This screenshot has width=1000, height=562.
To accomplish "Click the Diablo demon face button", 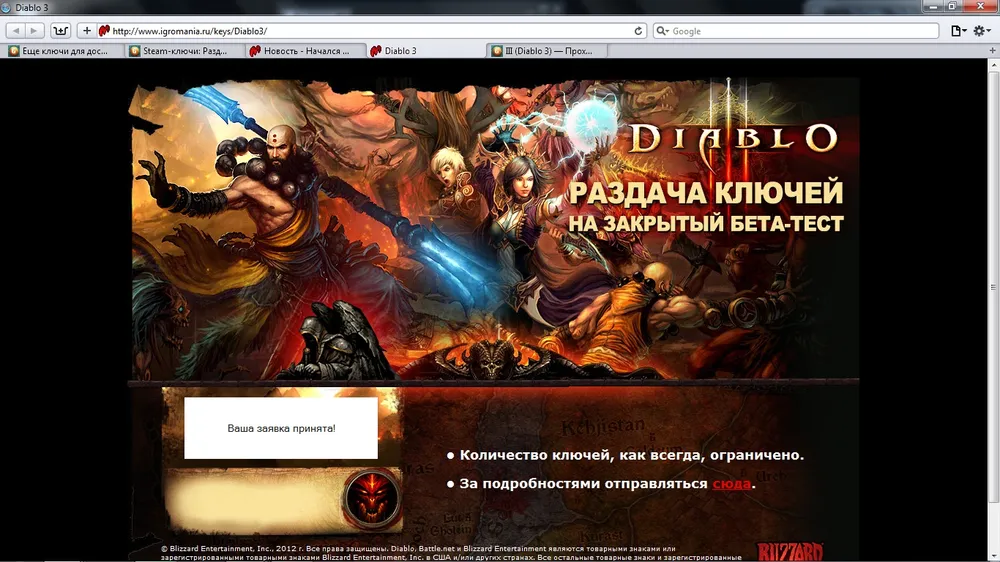I will tap(372, 498).
